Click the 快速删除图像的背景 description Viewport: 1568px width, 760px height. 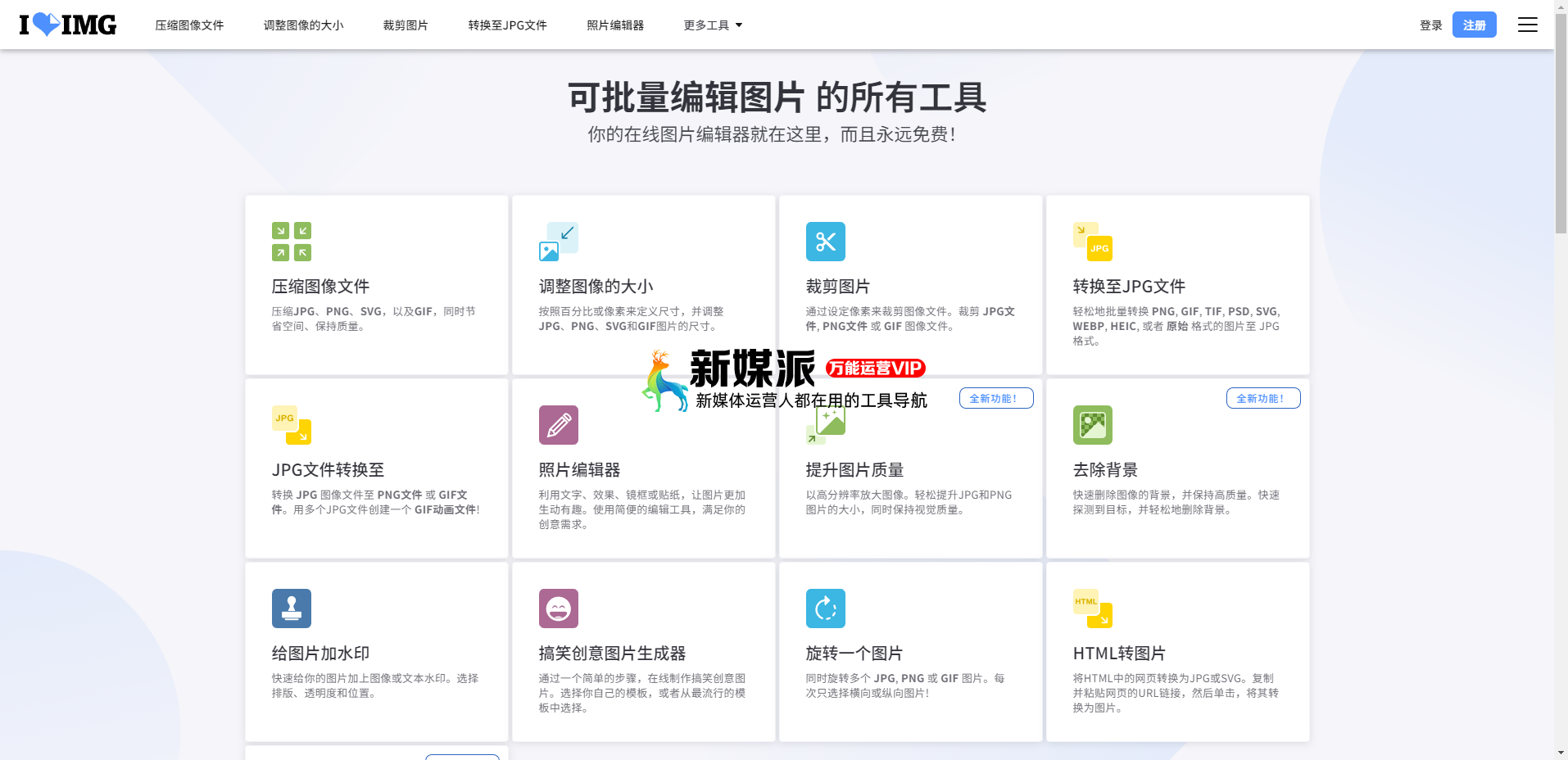click(1176, 502)
